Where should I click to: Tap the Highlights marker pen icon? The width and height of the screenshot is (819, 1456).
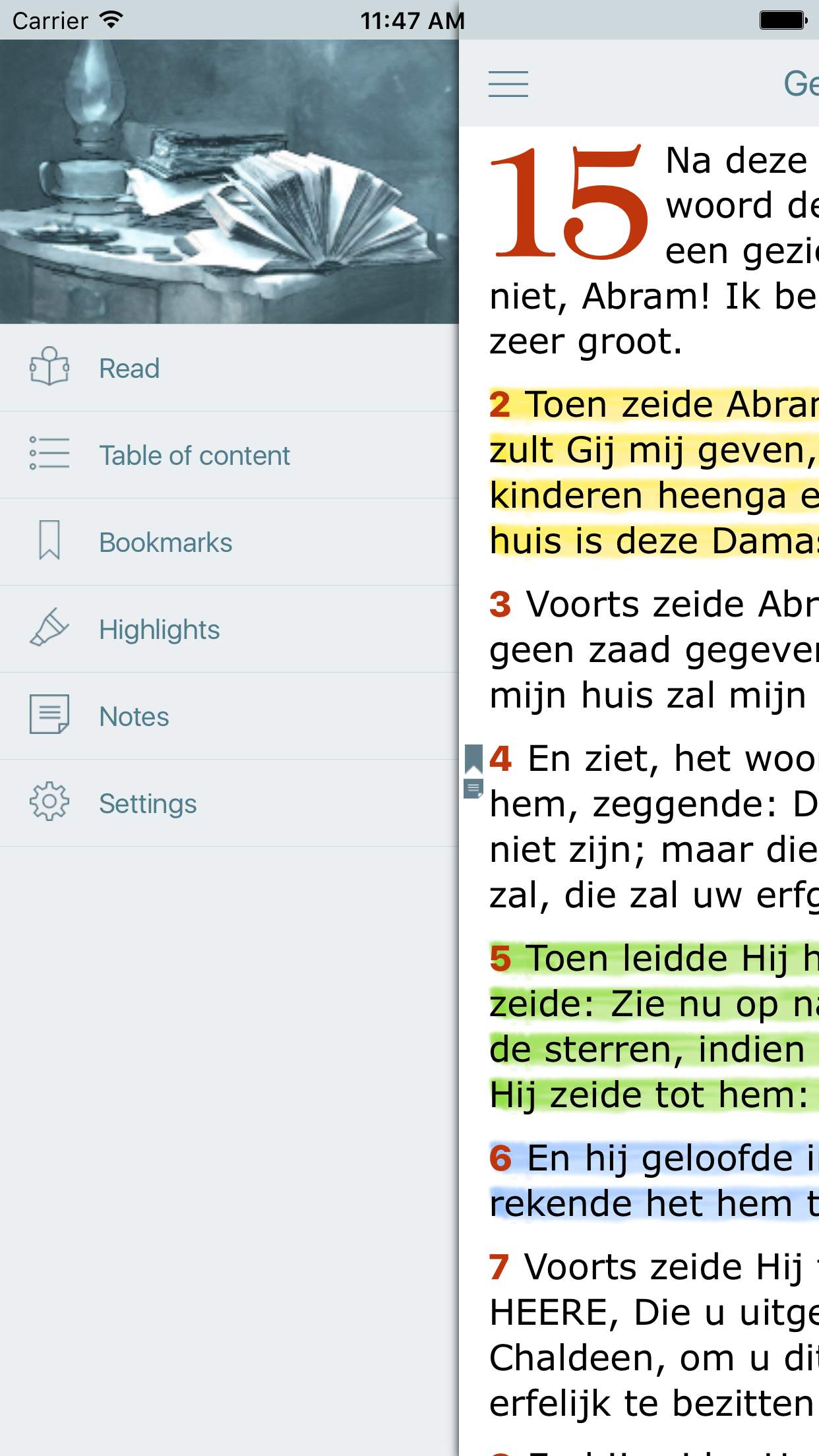(49, 628)
